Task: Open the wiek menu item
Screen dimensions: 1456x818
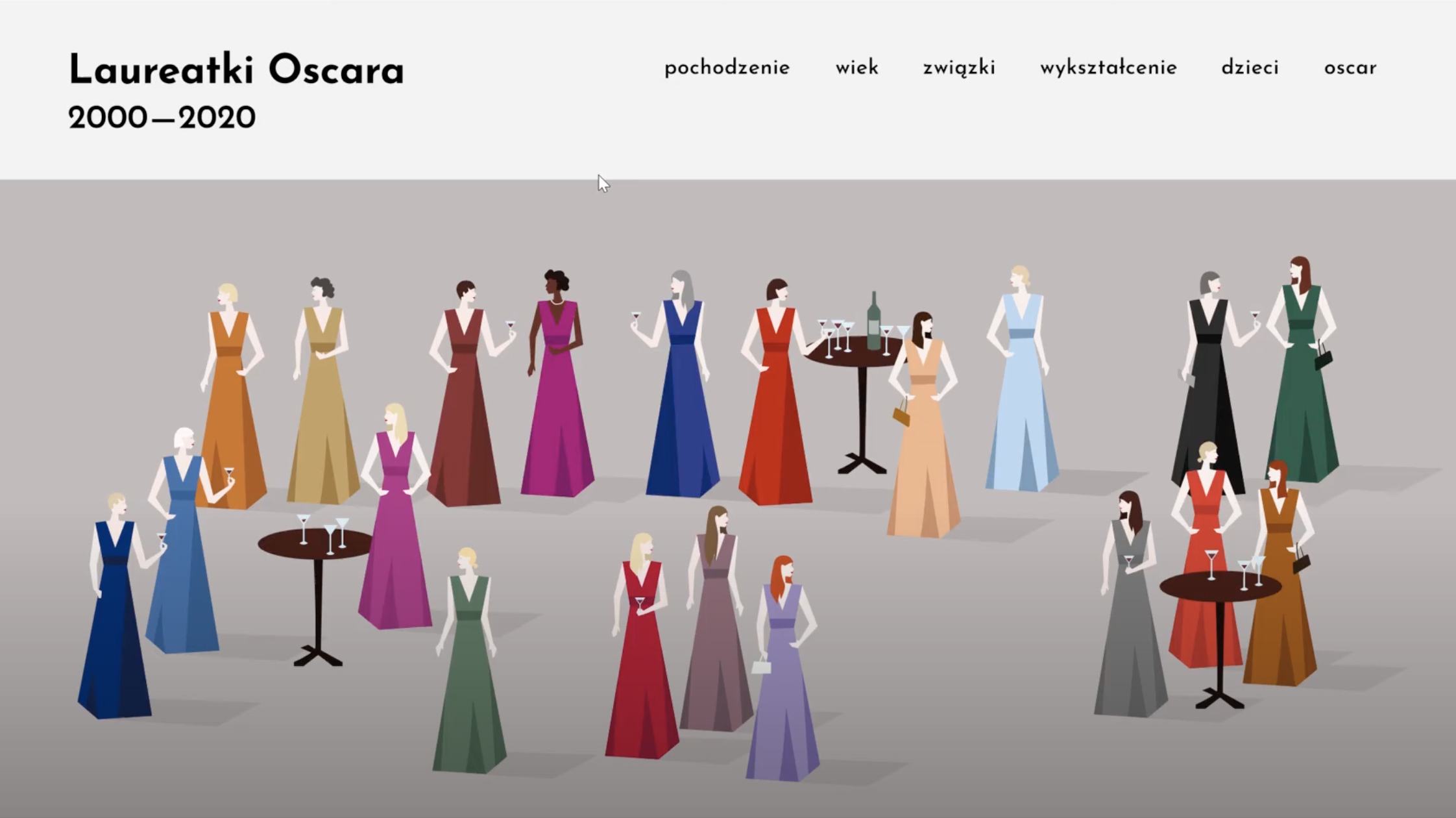Action: pyautogui.click(x=856, y=68)
